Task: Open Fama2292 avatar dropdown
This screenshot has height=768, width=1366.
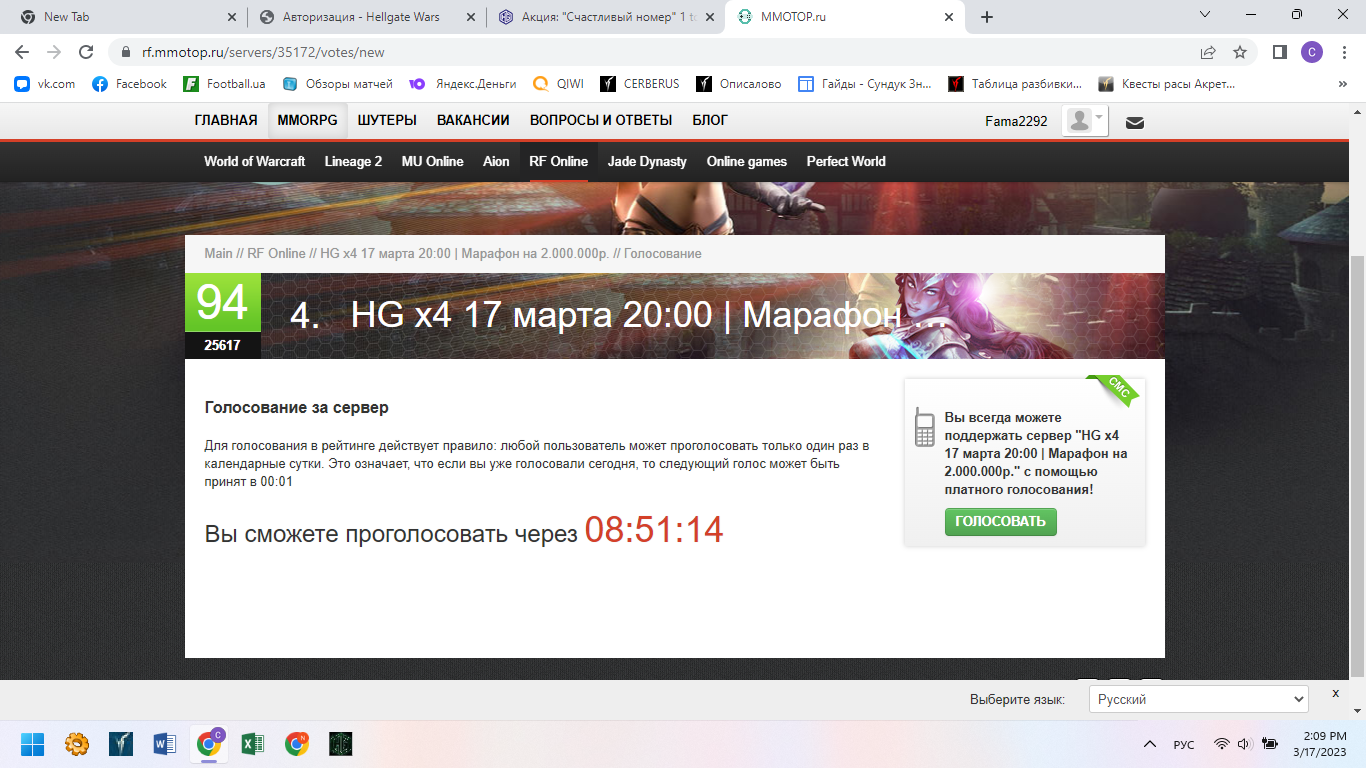Action: pyautogui.click(x=1085, y=120)
